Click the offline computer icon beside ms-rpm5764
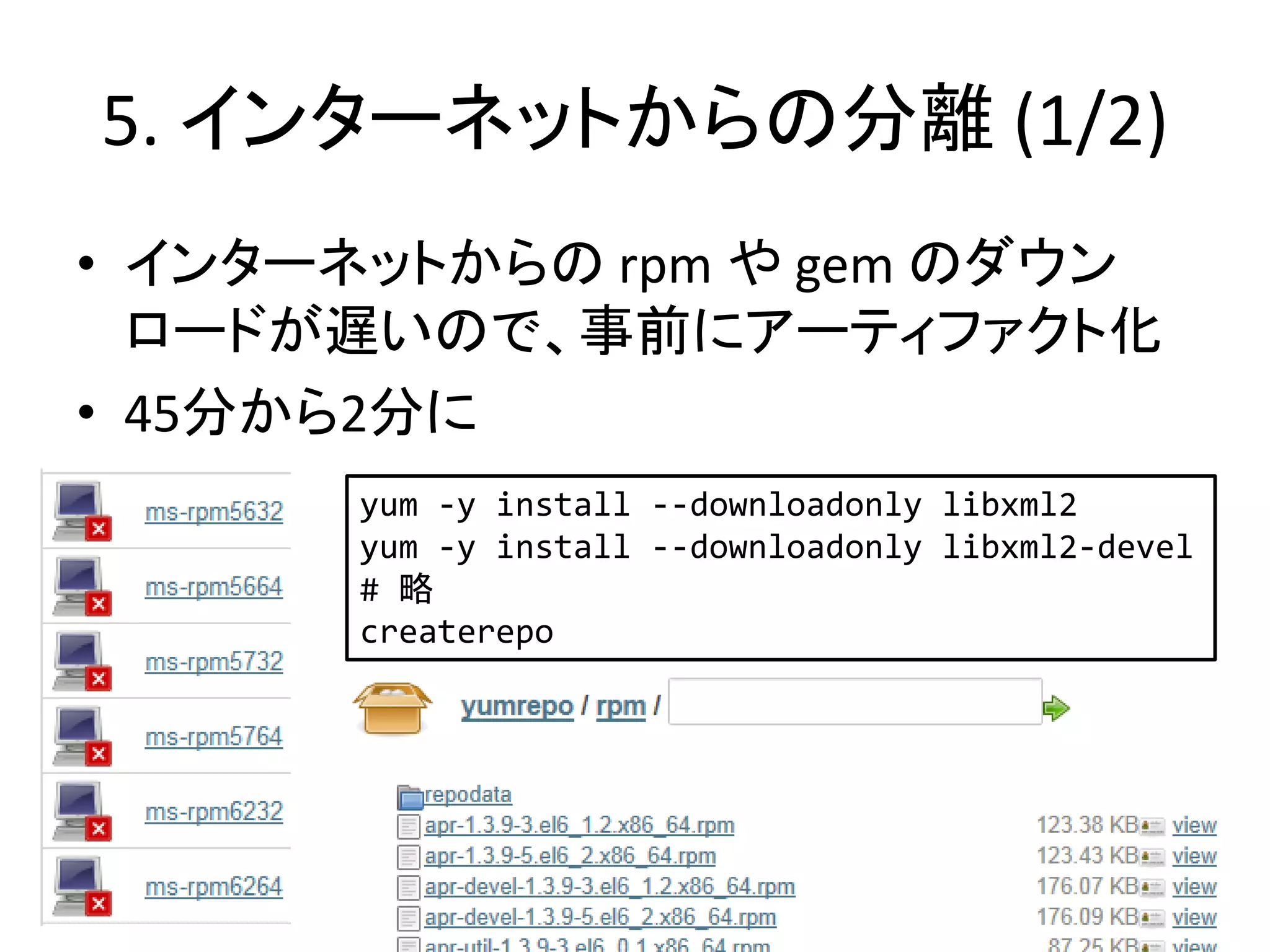The height and width of the screenshot is (952, 1270). click(82, 736)
